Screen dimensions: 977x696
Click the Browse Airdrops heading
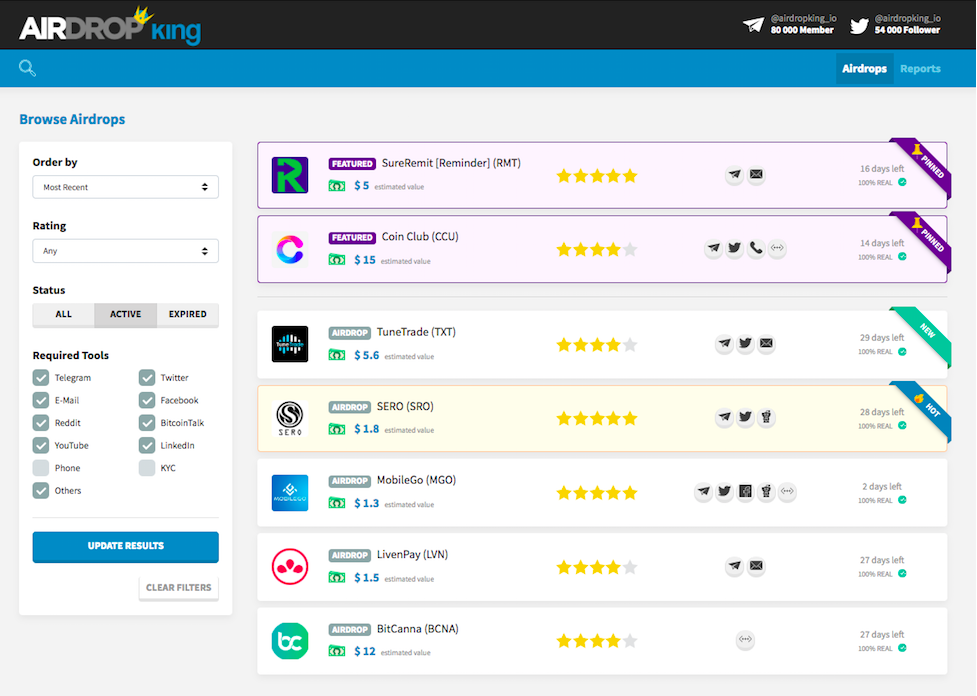click(72, 119)
